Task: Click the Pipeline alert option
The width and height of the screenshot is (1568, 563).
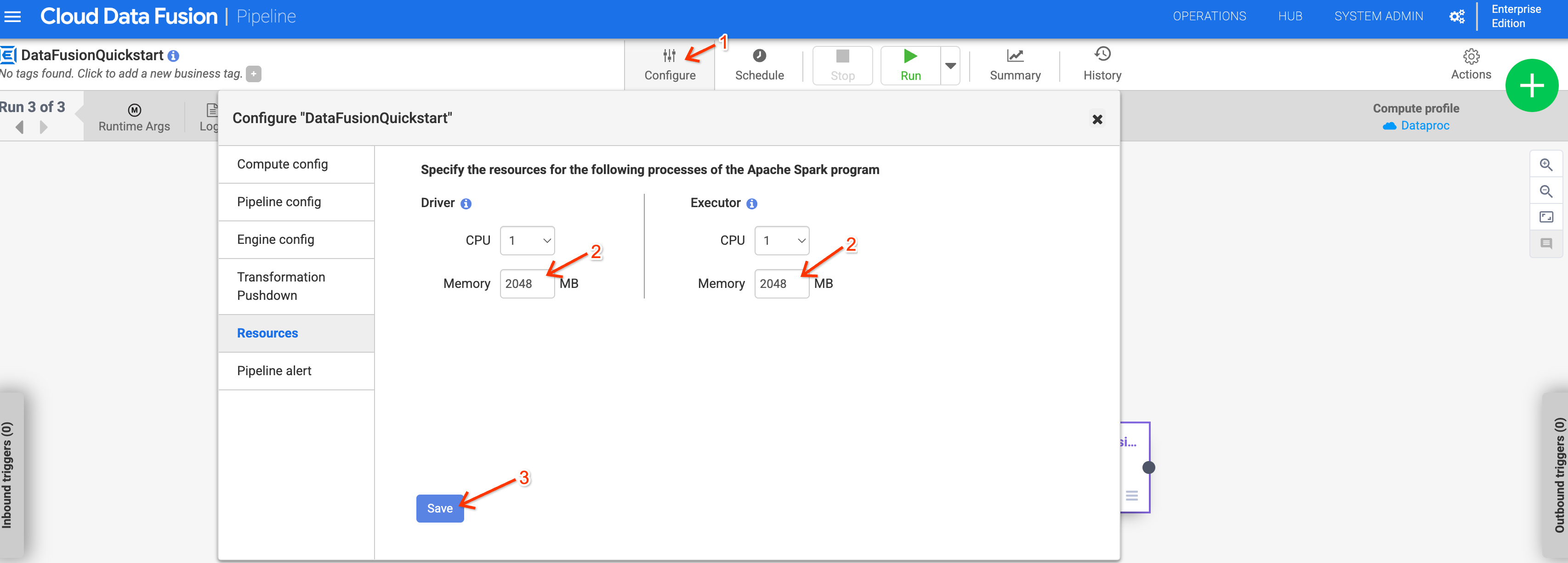Action: point(273,370)
